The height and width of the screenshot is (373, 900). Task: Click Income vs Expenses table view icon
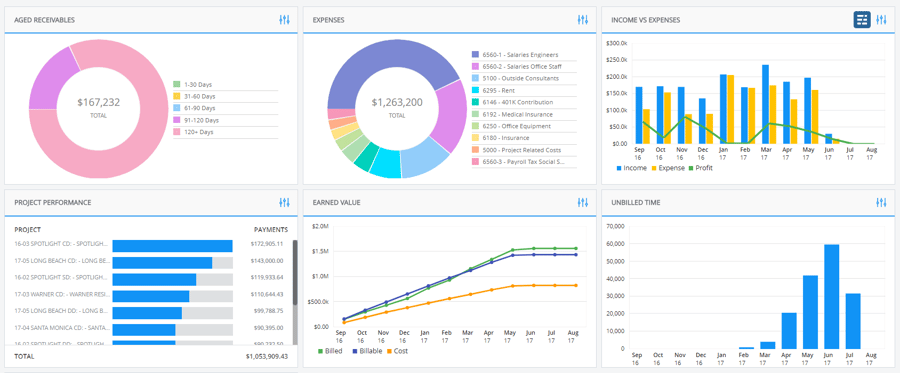[x=862, y=20]
